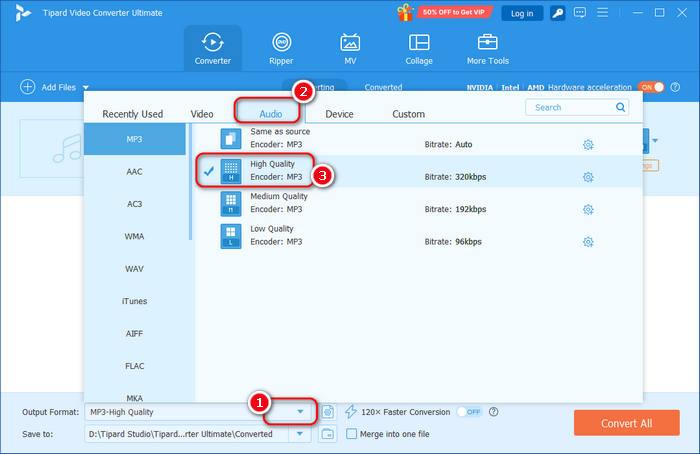Check Merge into one file

351,433
